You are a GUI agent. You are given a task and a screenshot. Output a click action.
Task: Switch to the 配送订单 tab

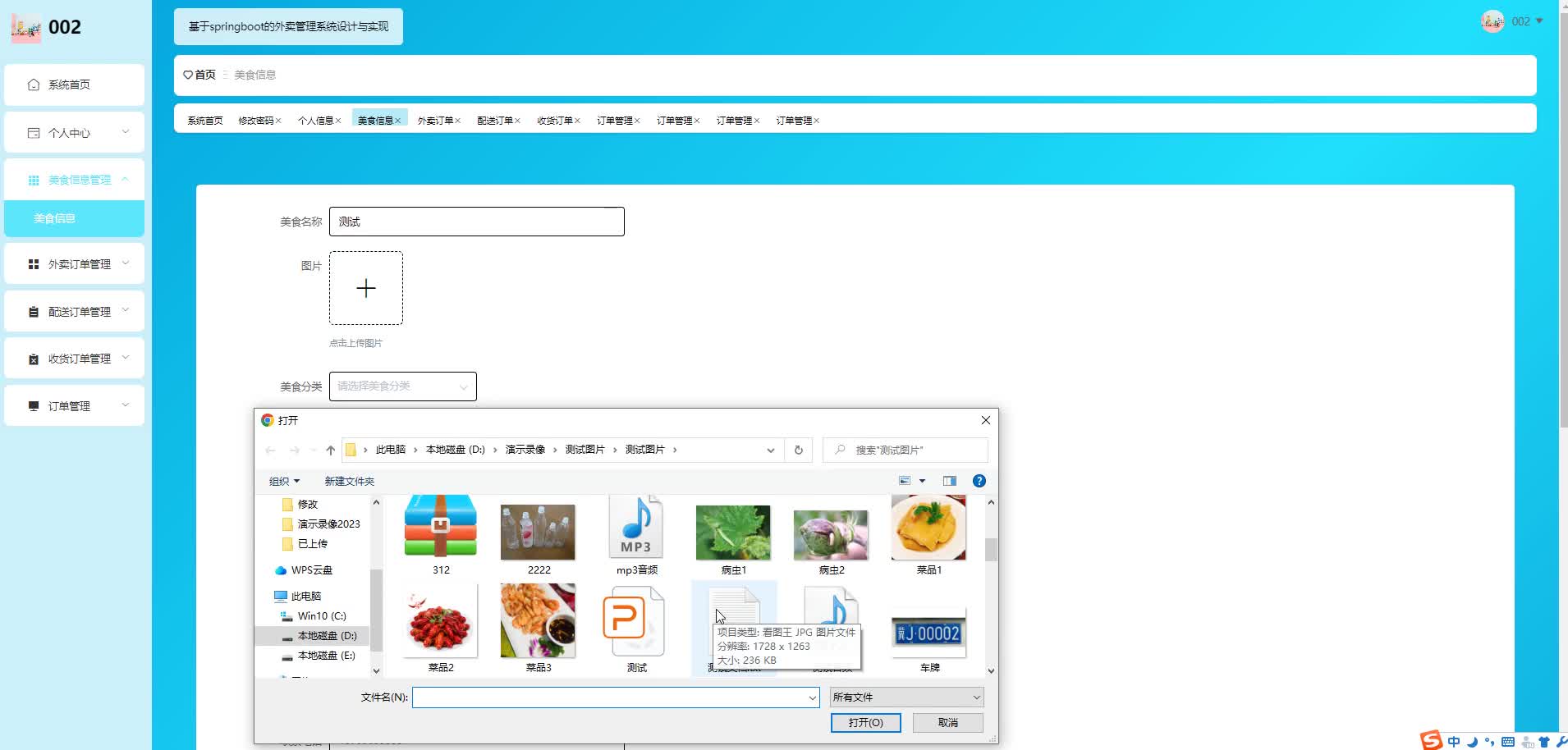tap(495, 121)
